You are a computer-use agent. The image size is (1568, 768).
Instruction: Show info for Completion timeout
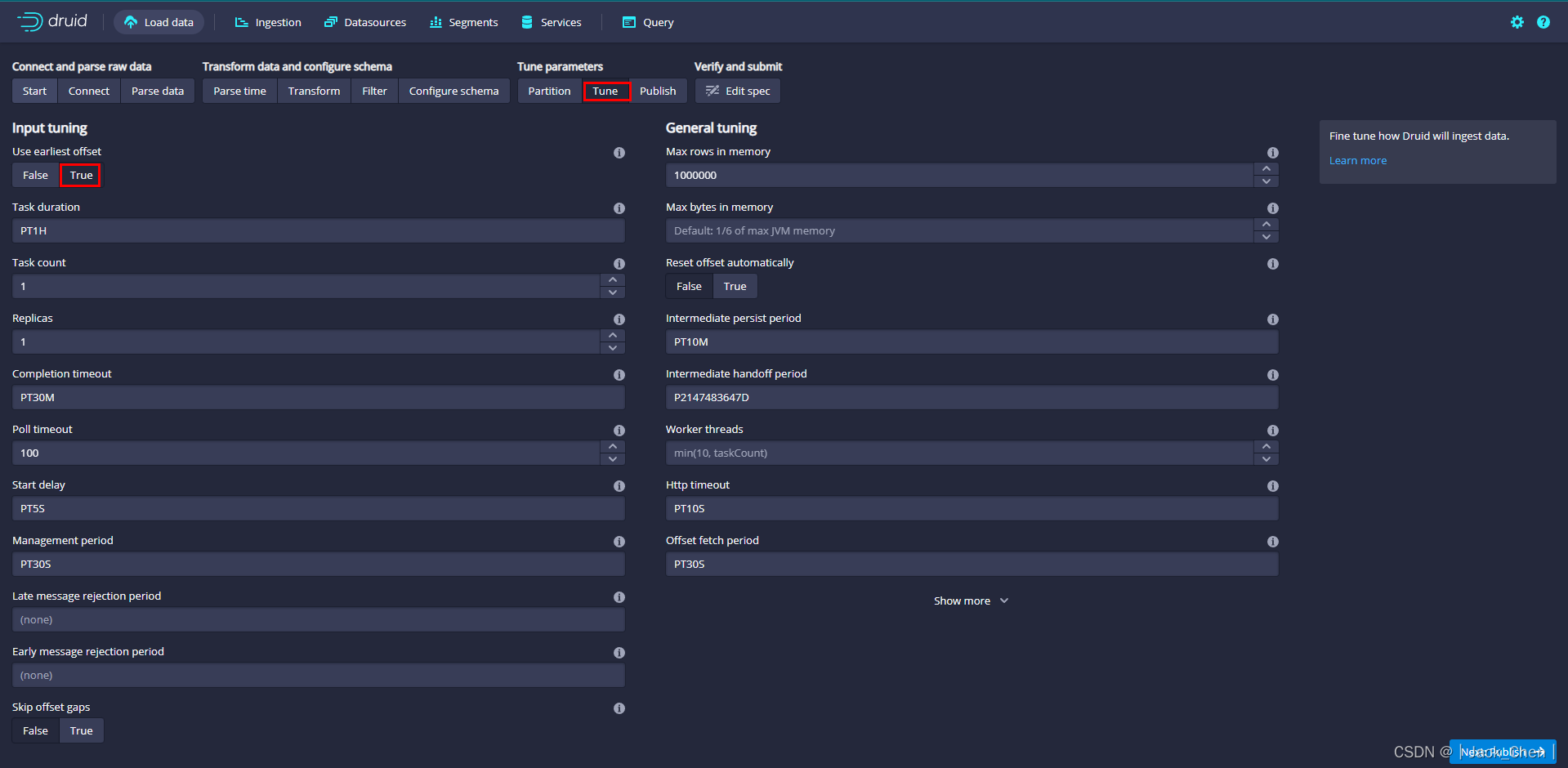619,375
